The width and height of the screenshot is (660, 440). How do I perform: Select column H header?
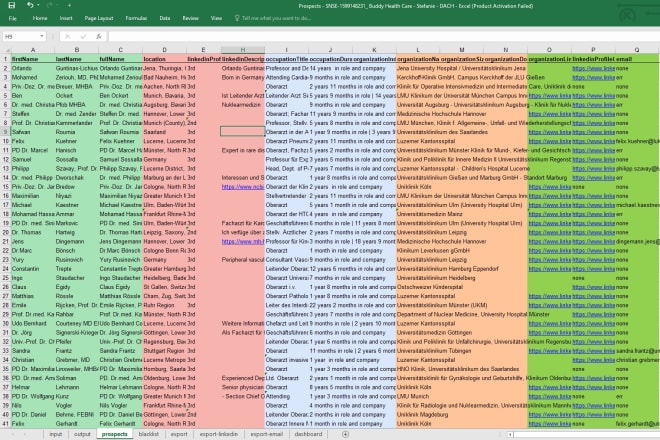pyautogui.click(x=243, y=50)
